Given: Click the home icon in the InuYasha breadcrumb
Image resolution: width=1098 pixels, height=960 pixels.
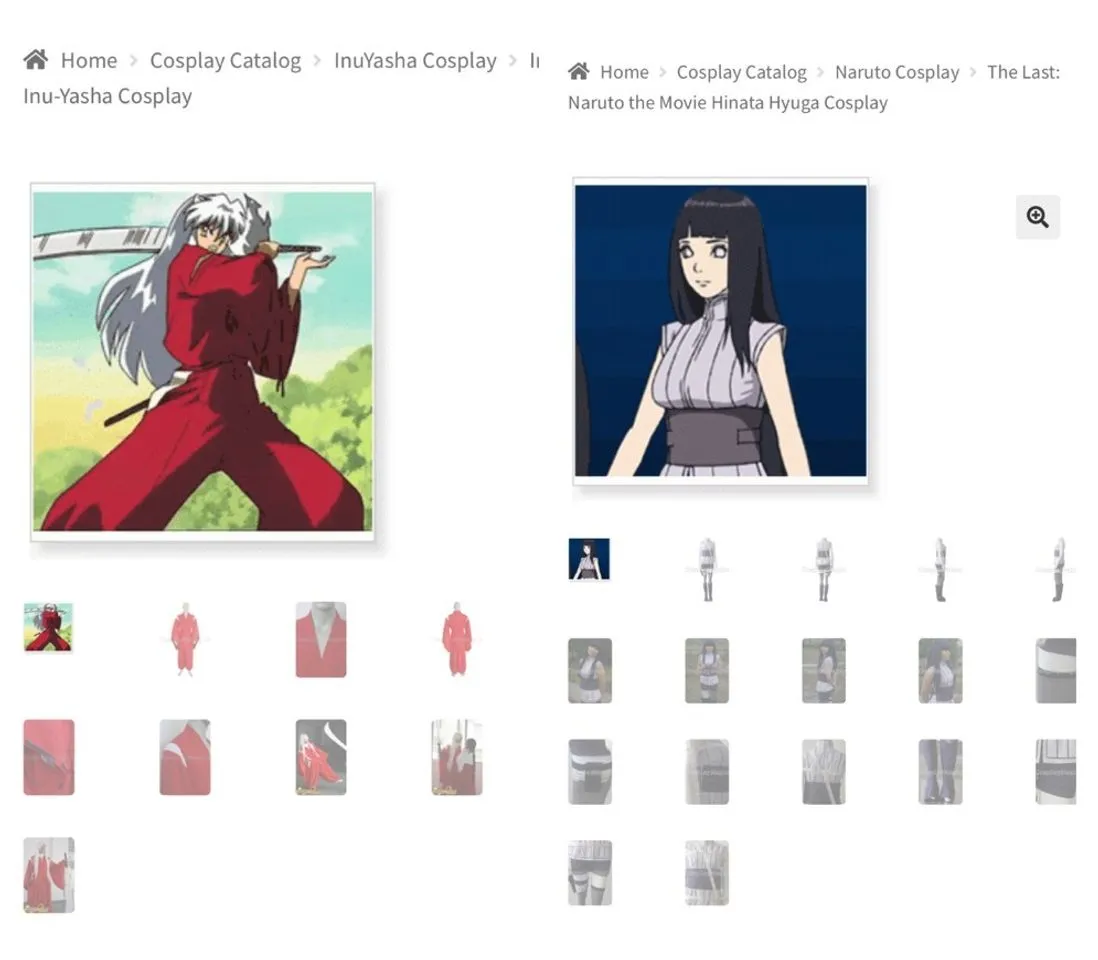Looking at the screenshot, I should pyautogui.click(x=36, y=60).
